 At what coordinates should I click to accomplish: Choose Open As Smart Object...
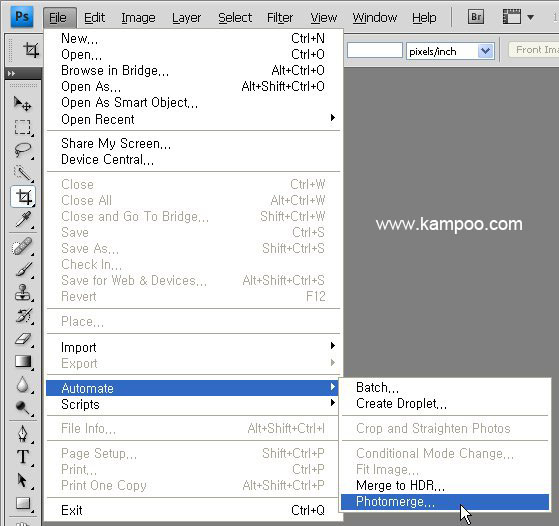coord(193,102)
